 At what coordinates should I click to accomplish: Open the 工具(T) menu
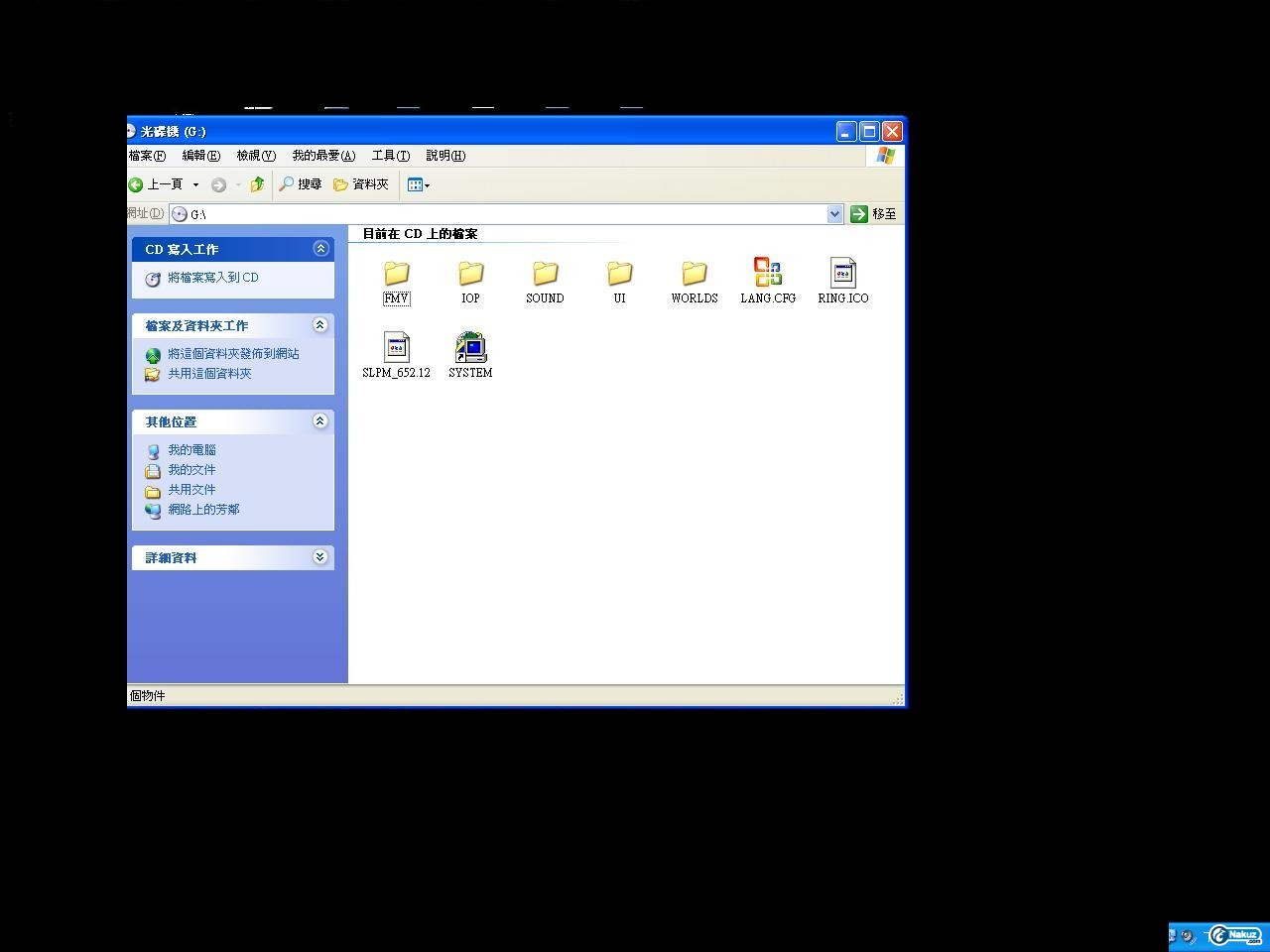point(390,156)
